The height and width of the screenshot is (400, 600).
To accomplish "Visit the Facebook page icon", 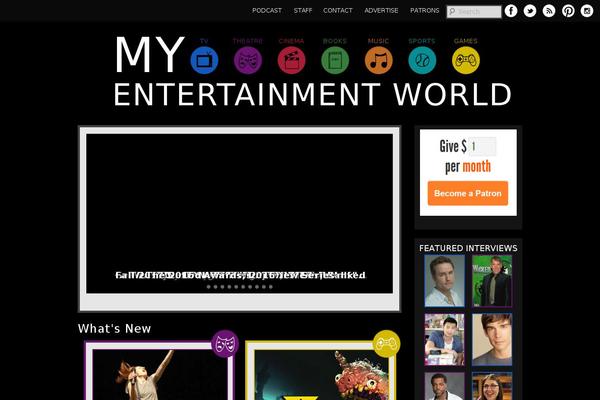I will [511, 11].
